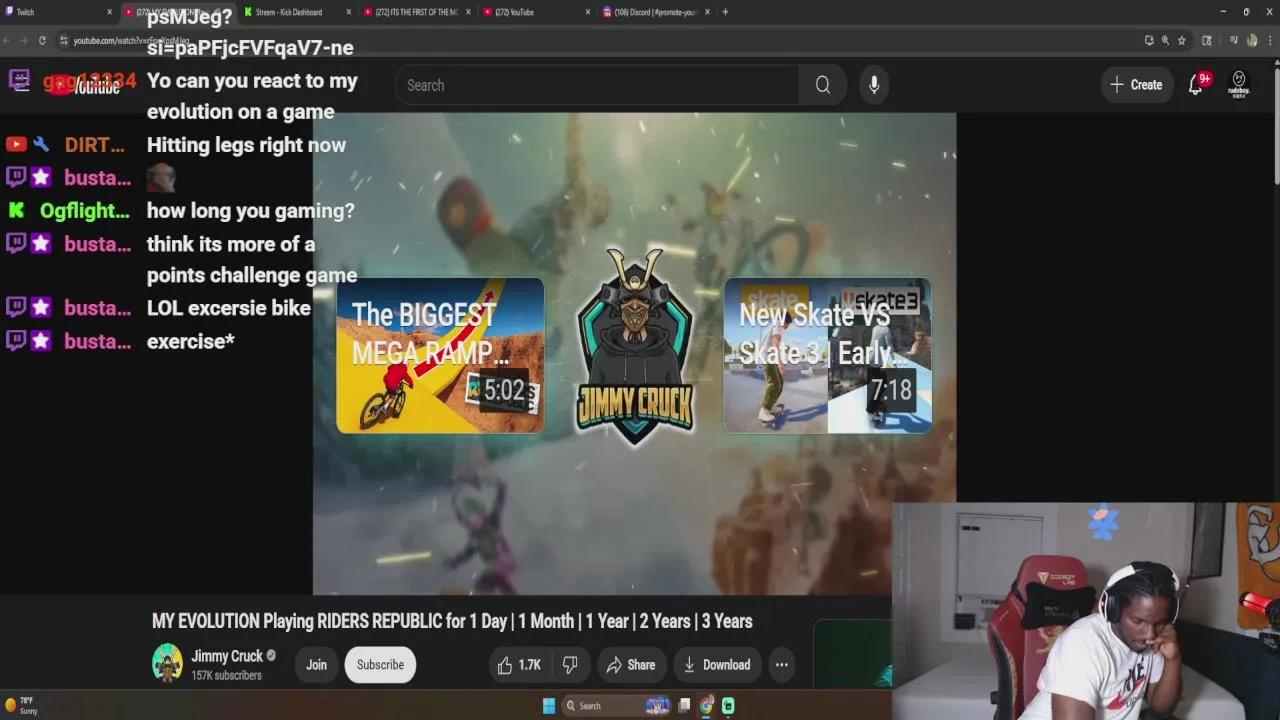The height and width of the screenshot is (720, 1280).
Task: Open the green app icon in taskbar
Action: (x=728, y=706)
